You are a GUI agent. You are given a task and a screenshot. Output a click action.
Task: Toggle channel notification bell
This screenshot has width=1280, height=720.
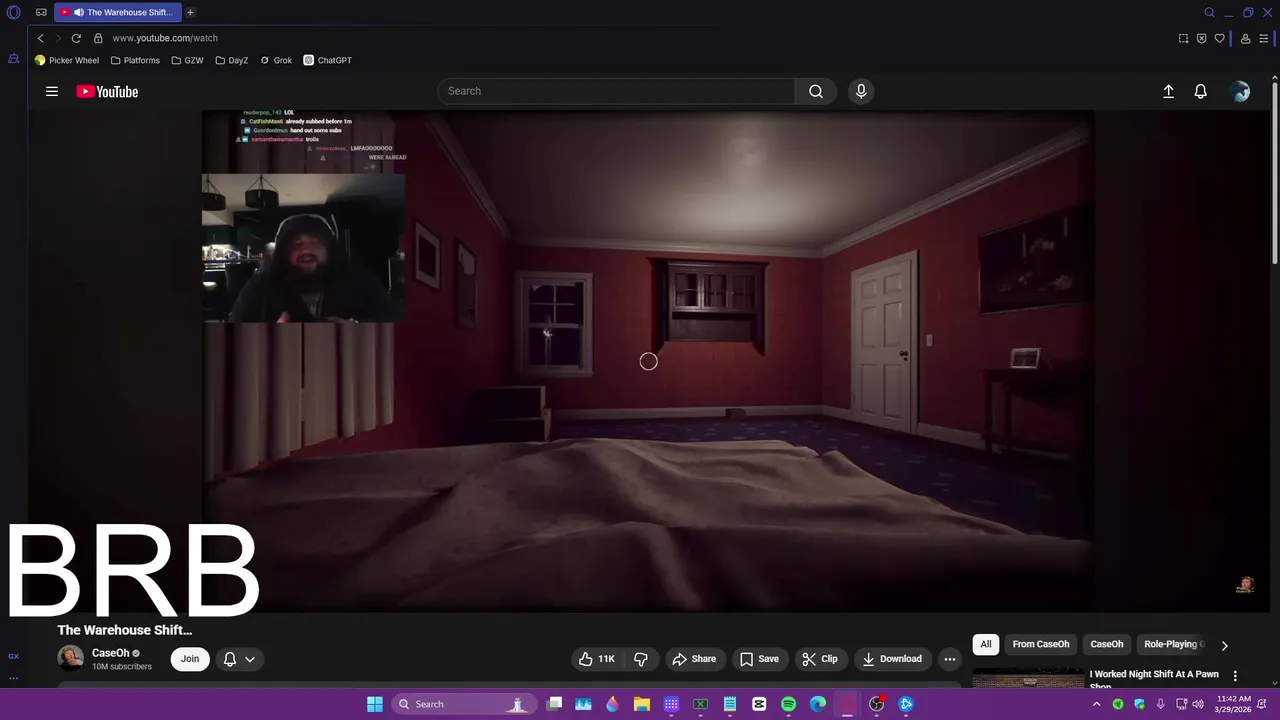(x=230, y=659)
